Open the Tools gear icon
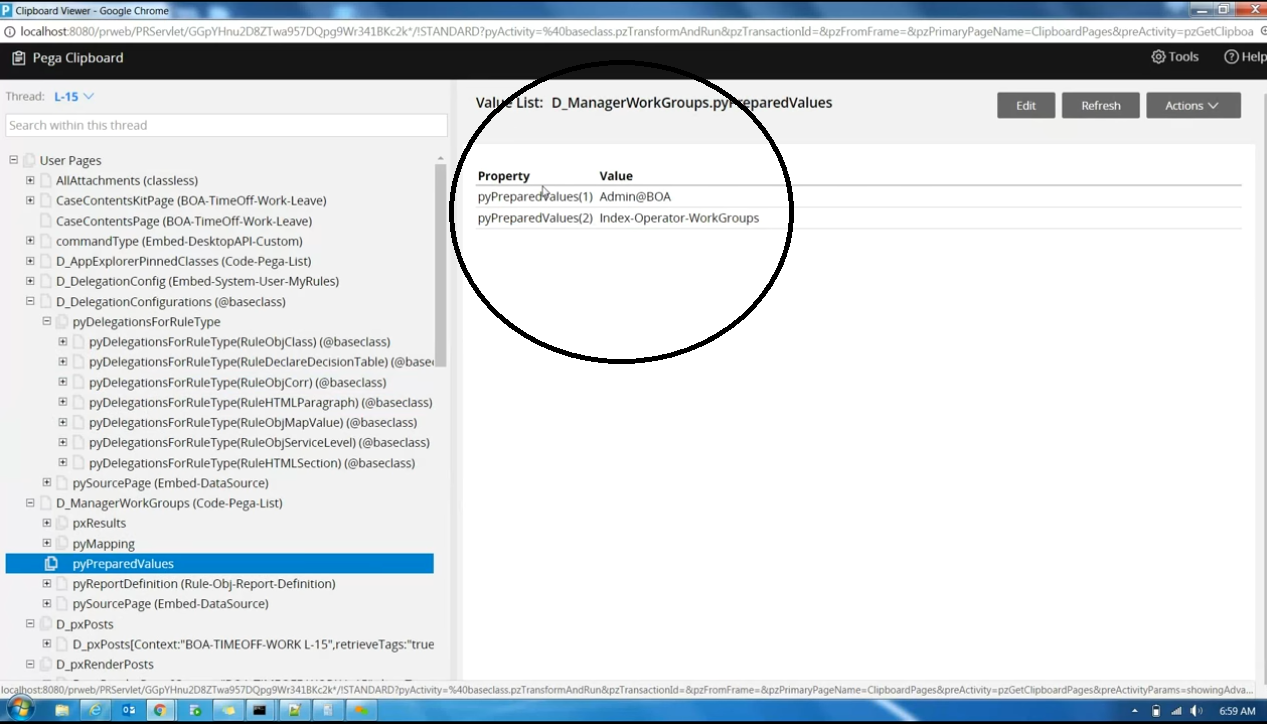This screenshot has width=1267, height=724. (1157, 57)
